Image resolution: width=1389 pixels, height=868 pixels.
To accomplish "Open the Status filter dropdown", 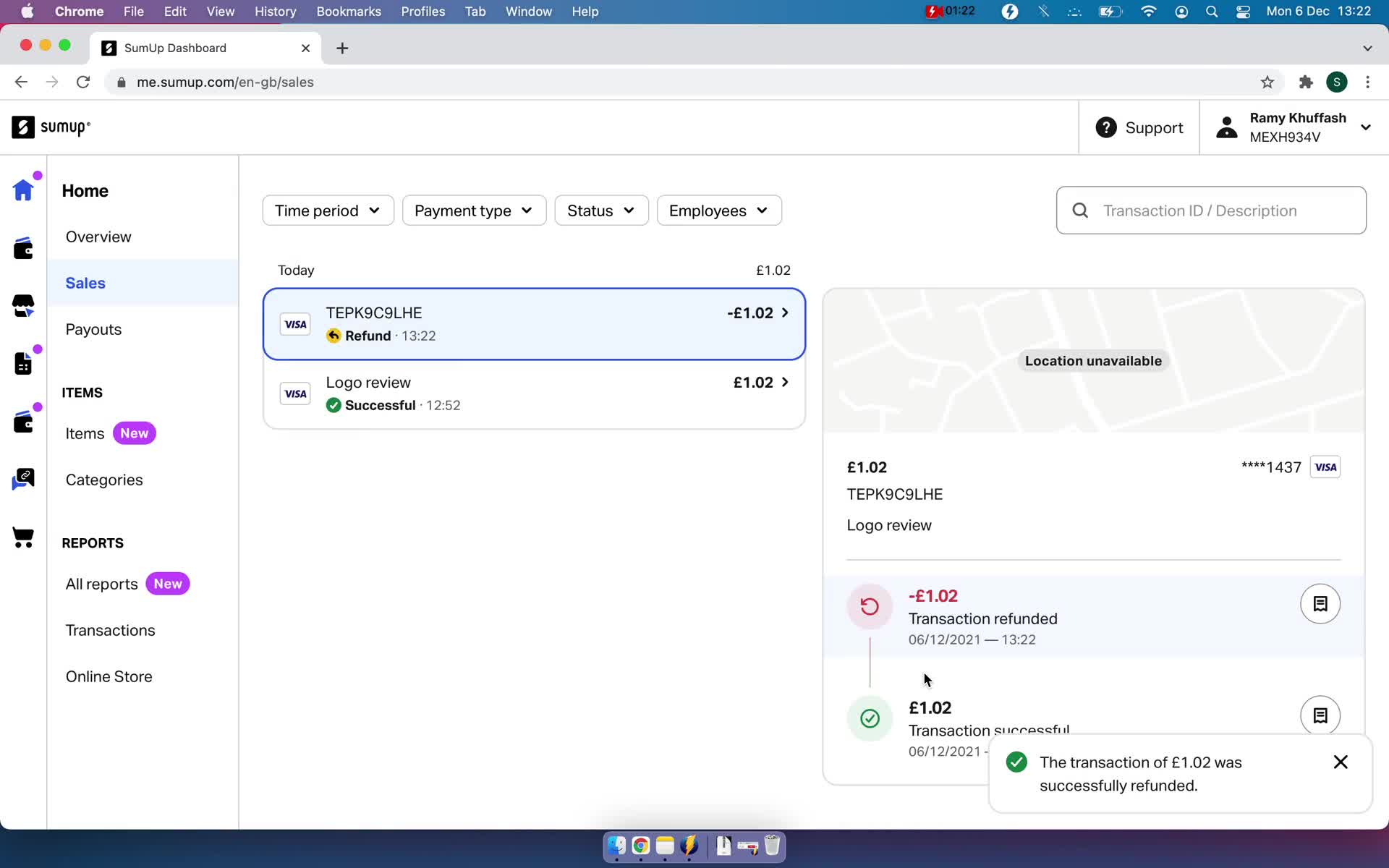I will pos(601,210).
